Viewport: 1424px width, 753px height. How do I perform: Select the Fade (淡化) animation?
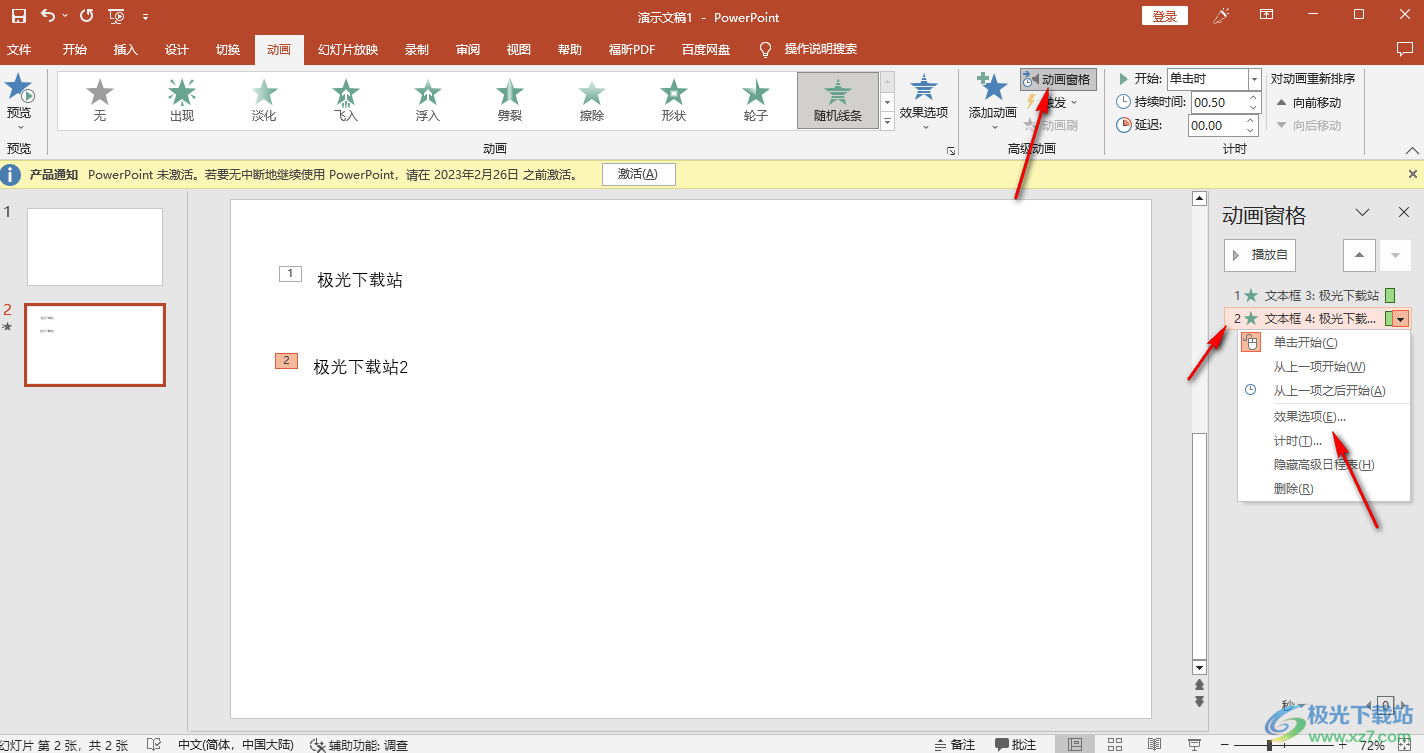click(264, 100)
